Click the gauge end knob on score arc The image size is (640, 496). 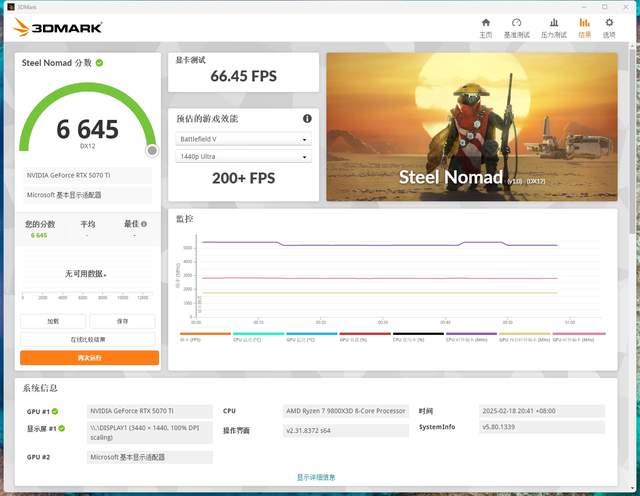click(152, 151)
